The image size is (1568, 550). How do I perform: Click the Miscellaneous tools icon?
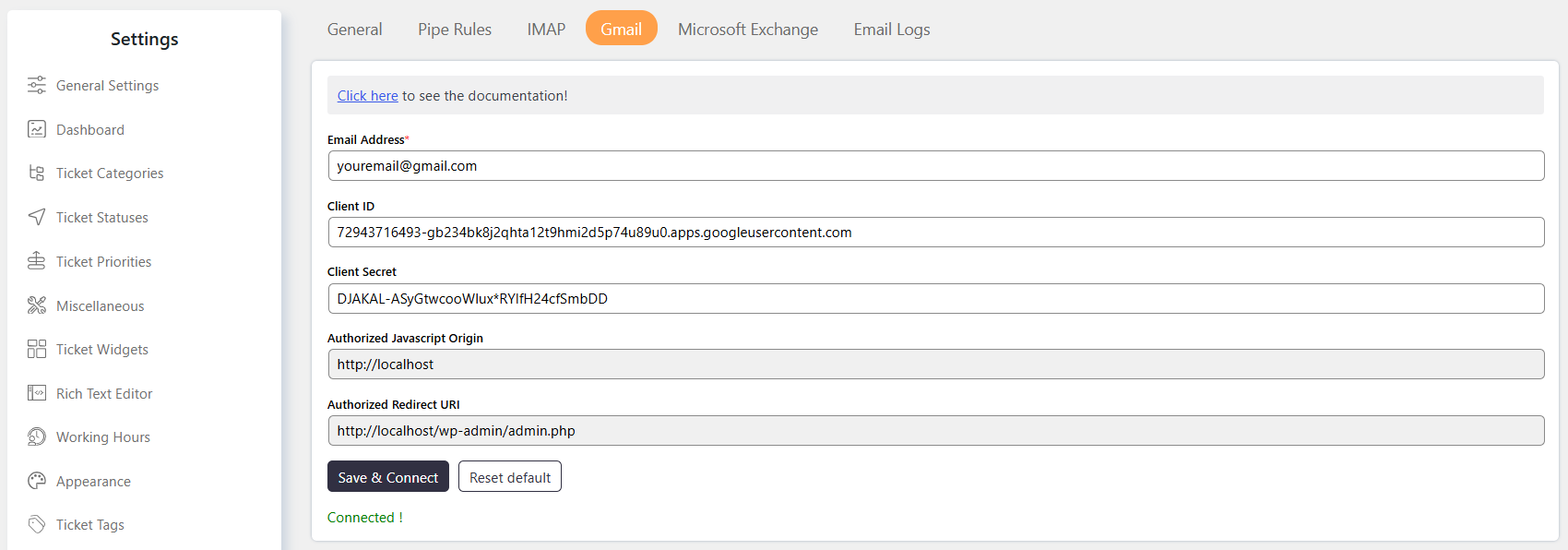(37, 305)
